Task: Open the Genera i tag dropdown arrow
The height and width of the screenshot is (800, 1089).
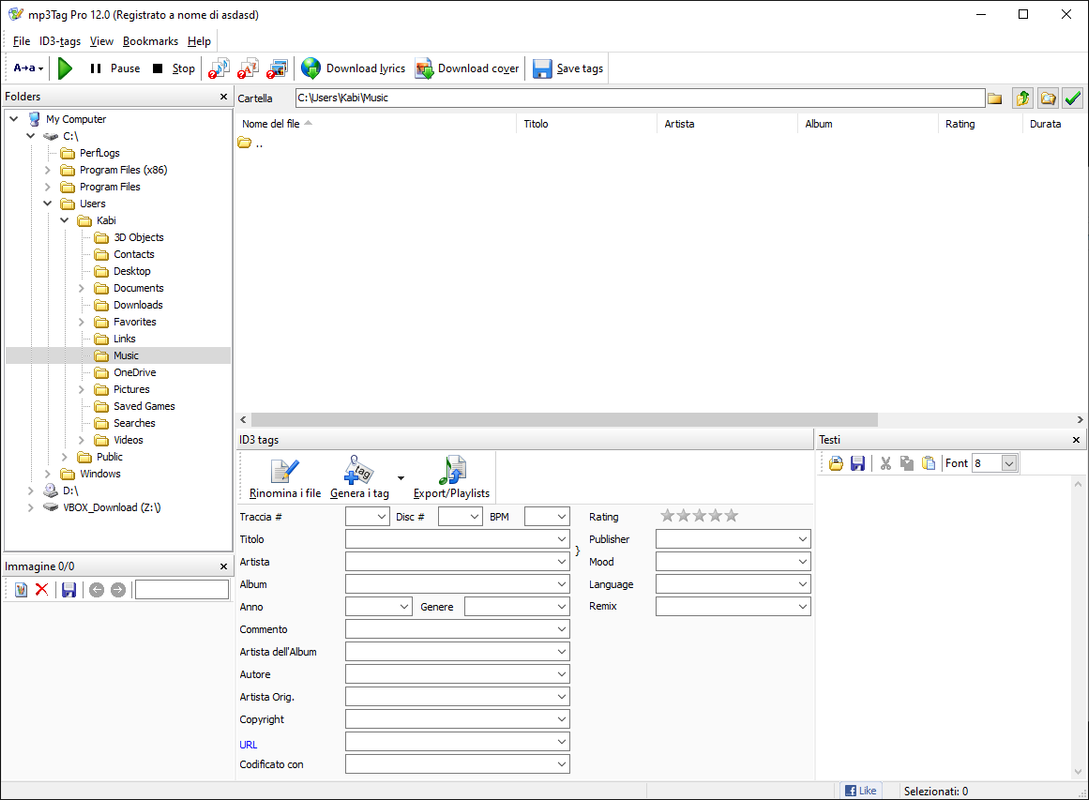Action: click(401, 478)
